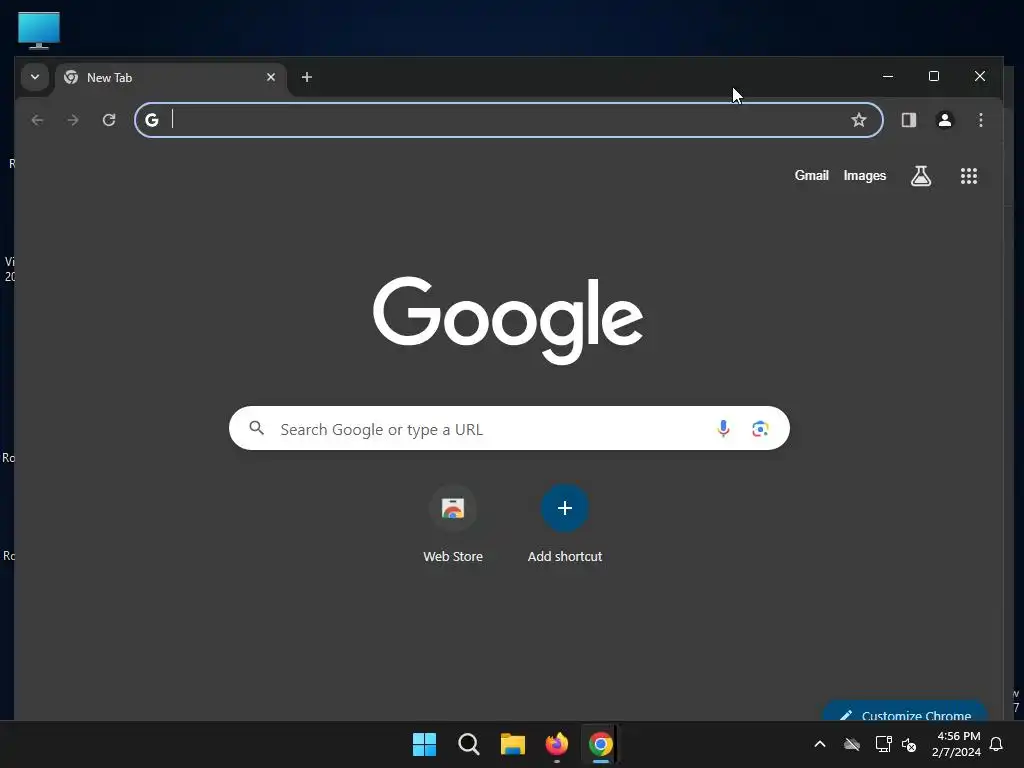Screen dimensions: 1024x768
Task: Close the Chrome window
Action: 980,76
